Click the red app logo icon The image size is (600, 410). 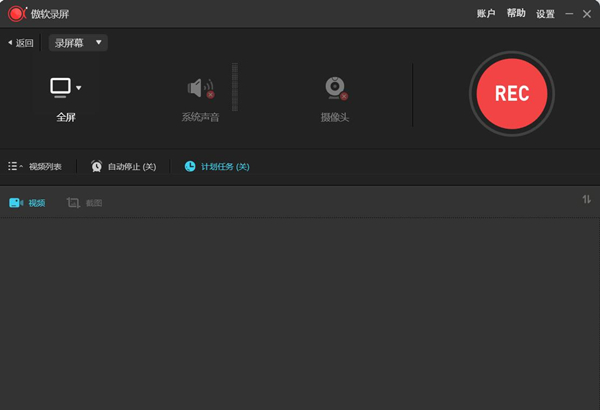(x=17, y=14)
